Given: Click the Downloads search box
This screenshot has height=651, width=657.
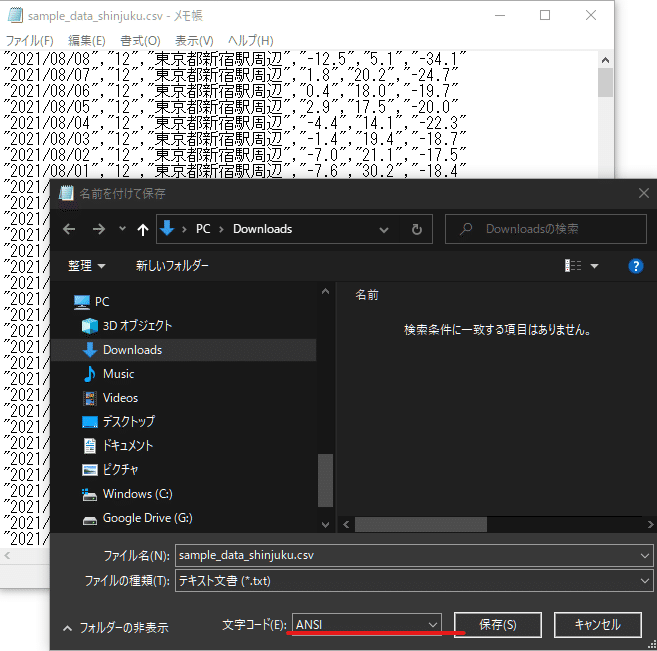Looking at the screenshot, I should click(x=546, y=229).
